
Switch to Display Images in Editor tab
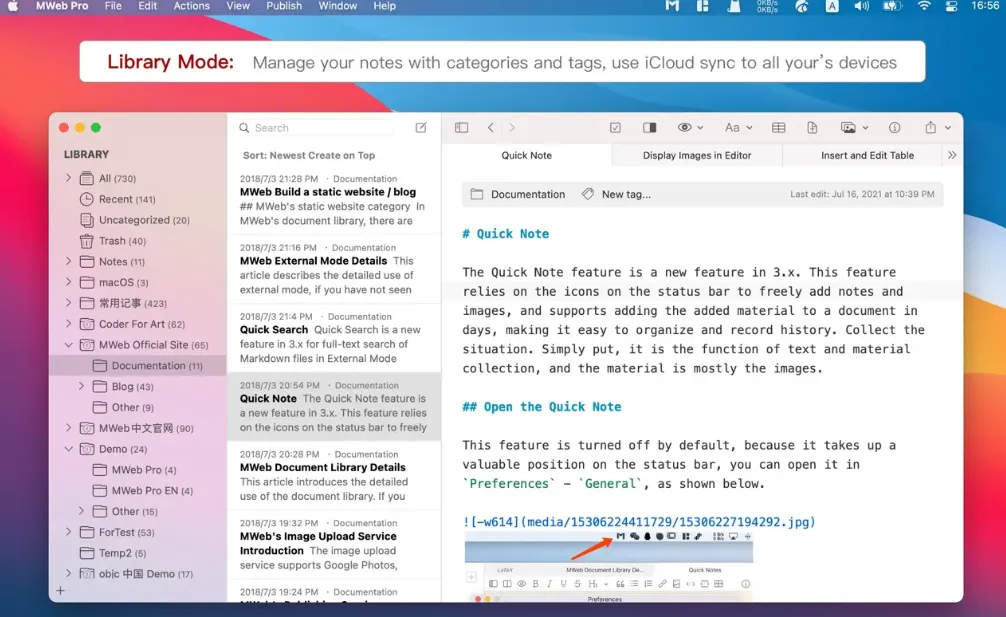(697, 155)
